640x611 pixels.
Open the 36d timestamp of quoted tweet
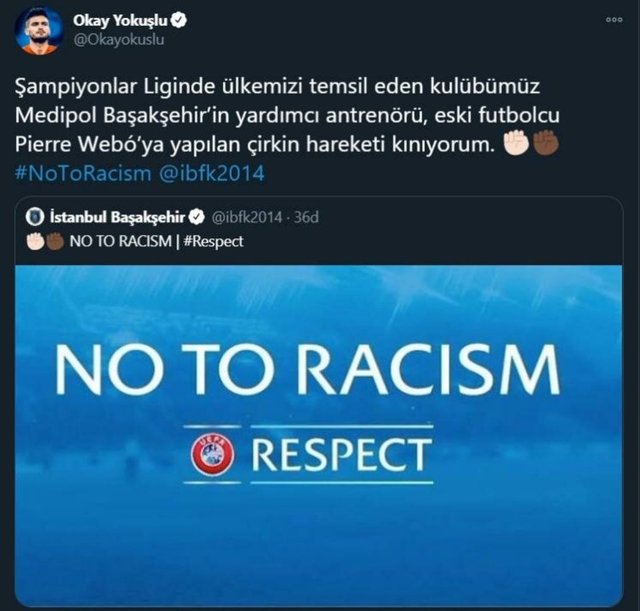[x=306, y=217]
